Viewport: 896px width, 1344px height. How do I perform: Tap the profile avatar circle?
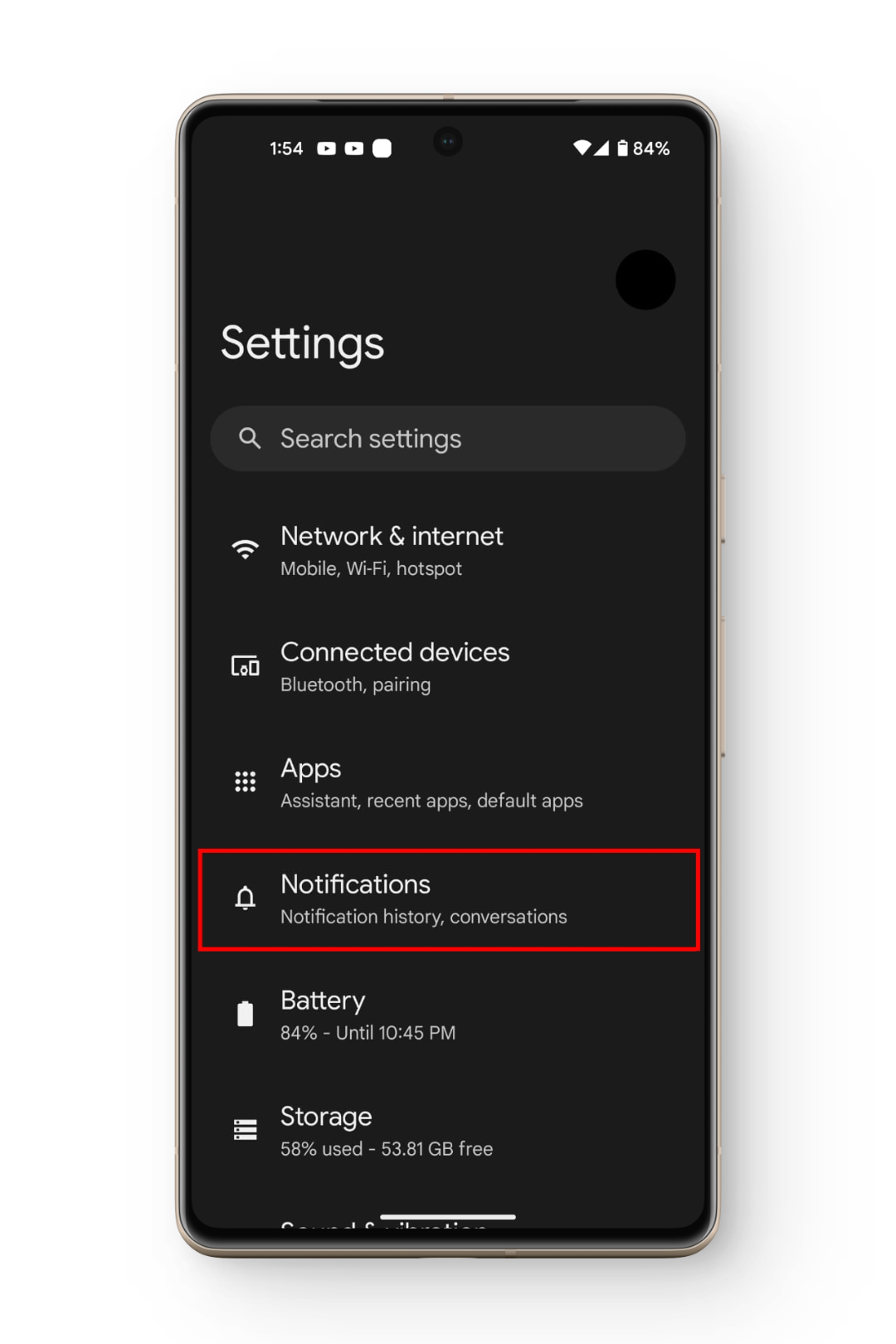pyautogui.click(x=645, y=280)
